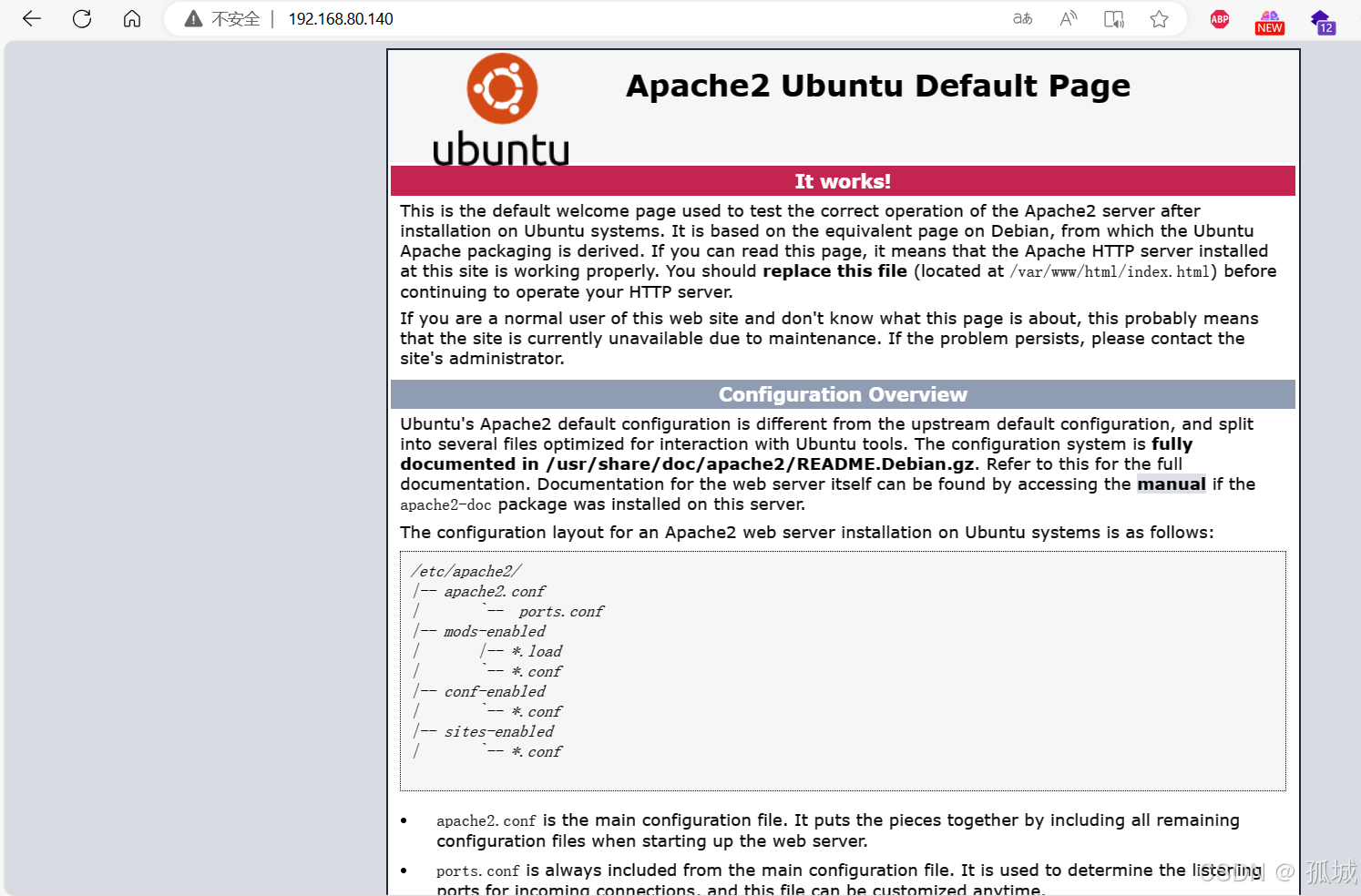Click the /etc/apache2/ tree root line
Image resolution: width=1361 pixels, height=896 pixels.
[466, 571]
